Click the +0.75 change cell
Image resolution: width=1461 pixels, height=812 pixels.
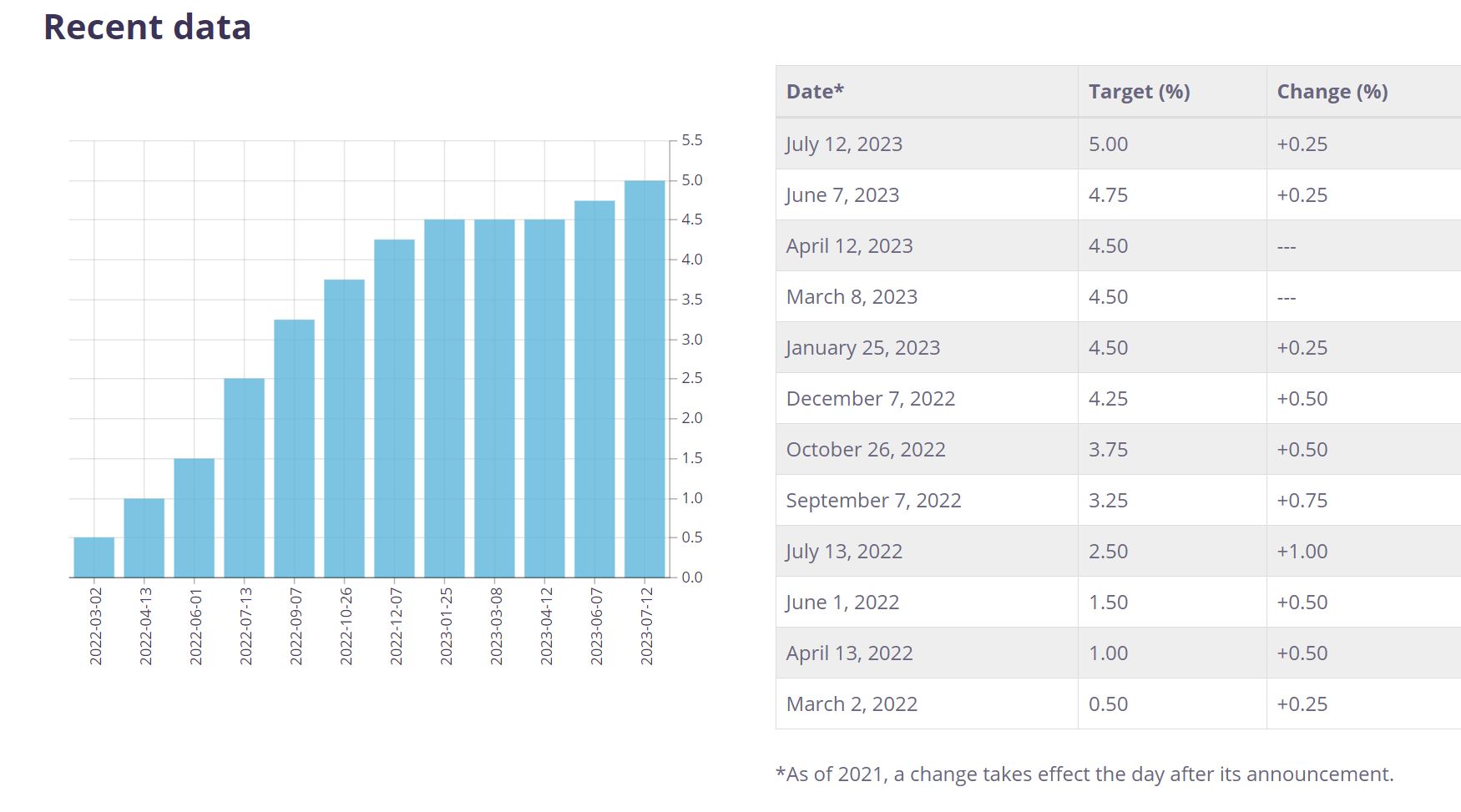(1364, 500)
